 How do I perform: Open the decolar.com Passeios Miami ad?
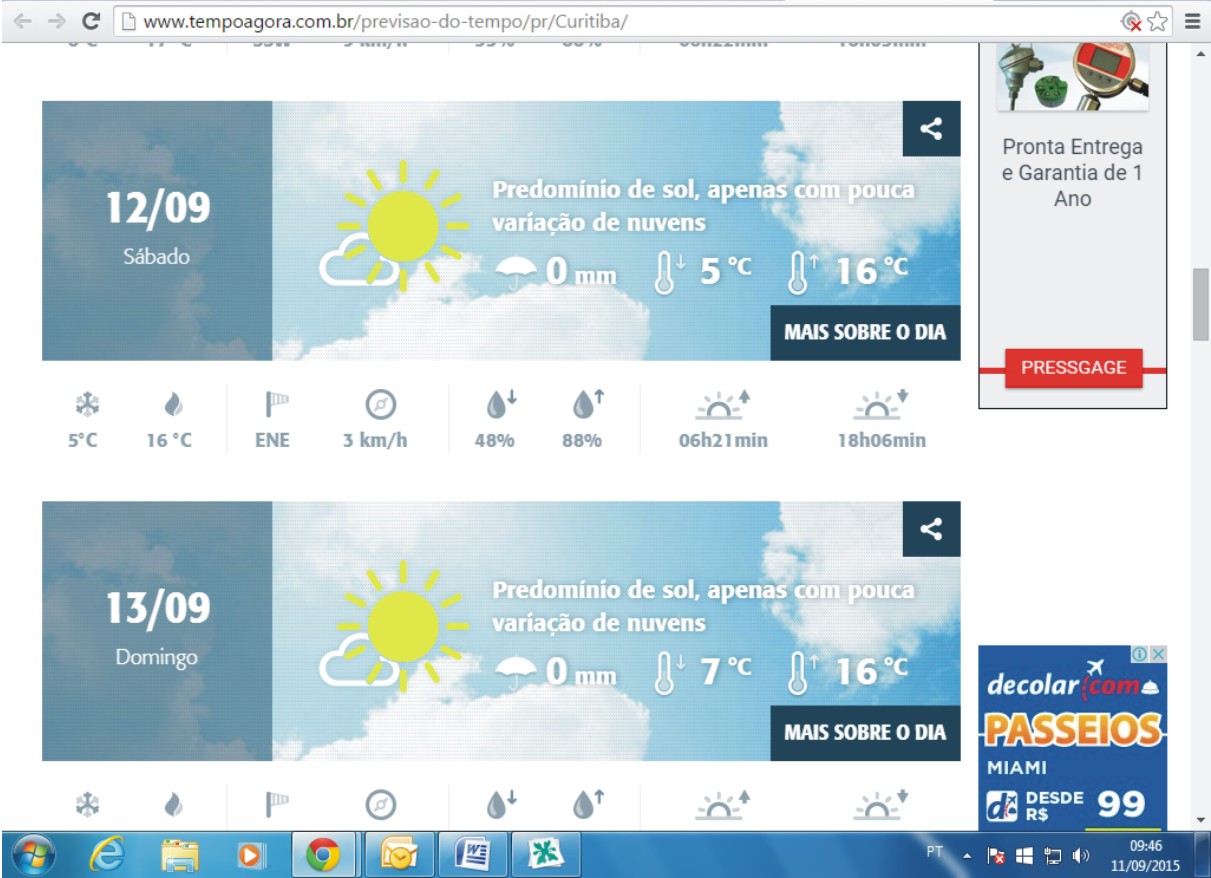point(1073,735)
